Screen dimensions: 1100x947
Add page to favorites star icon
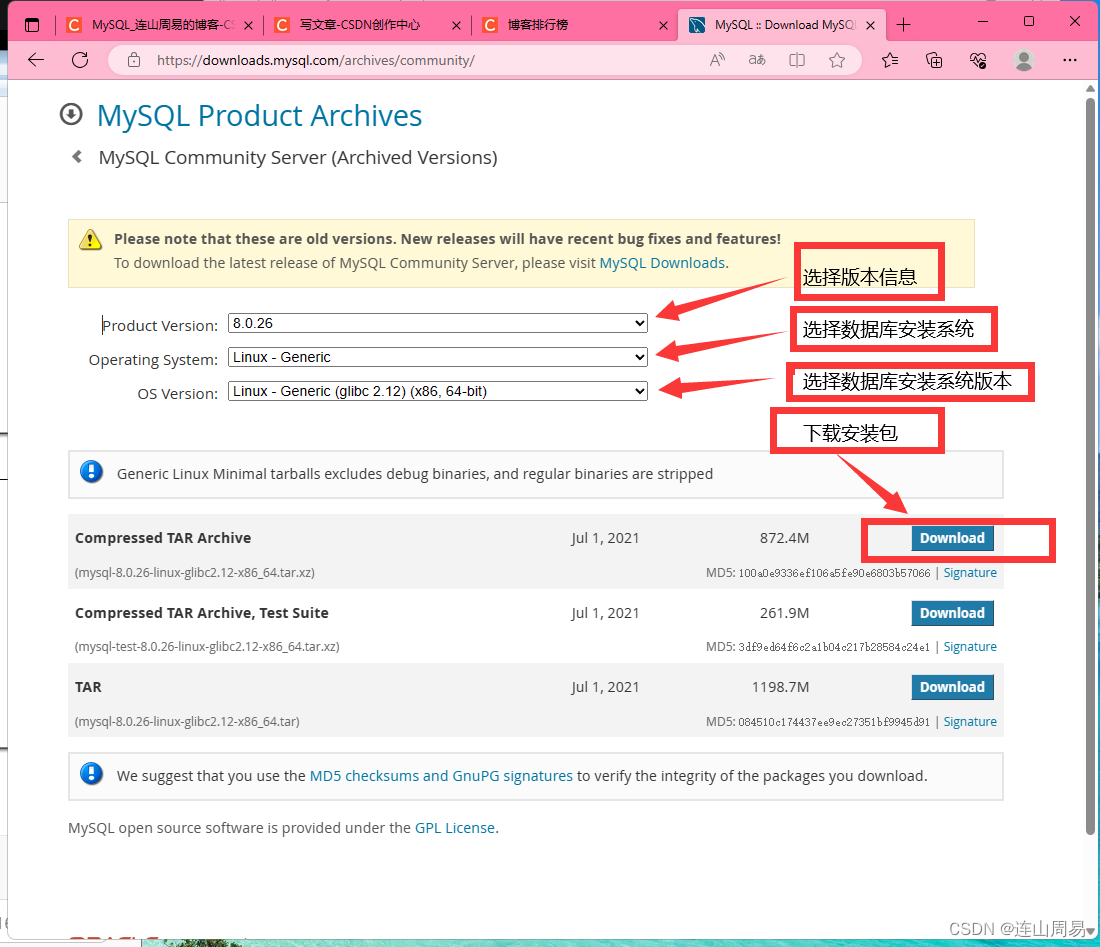[x=837, y=60]
